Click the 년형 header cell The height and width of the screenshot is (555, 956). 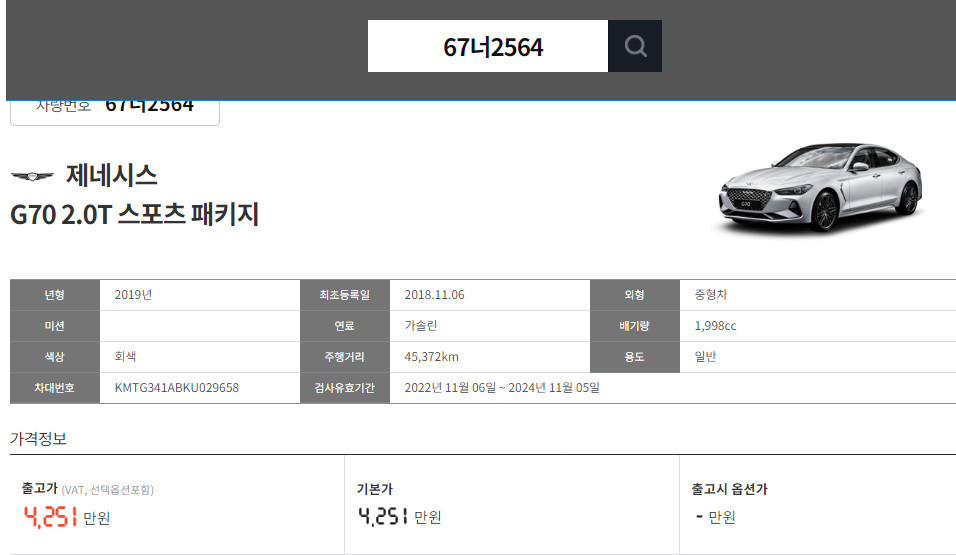click(55, 295)
